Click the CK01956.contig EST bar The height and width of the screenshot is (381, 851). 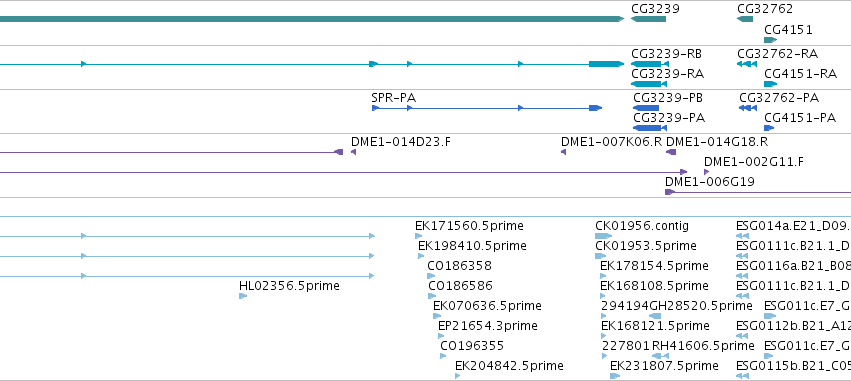(x=604, y=236)
